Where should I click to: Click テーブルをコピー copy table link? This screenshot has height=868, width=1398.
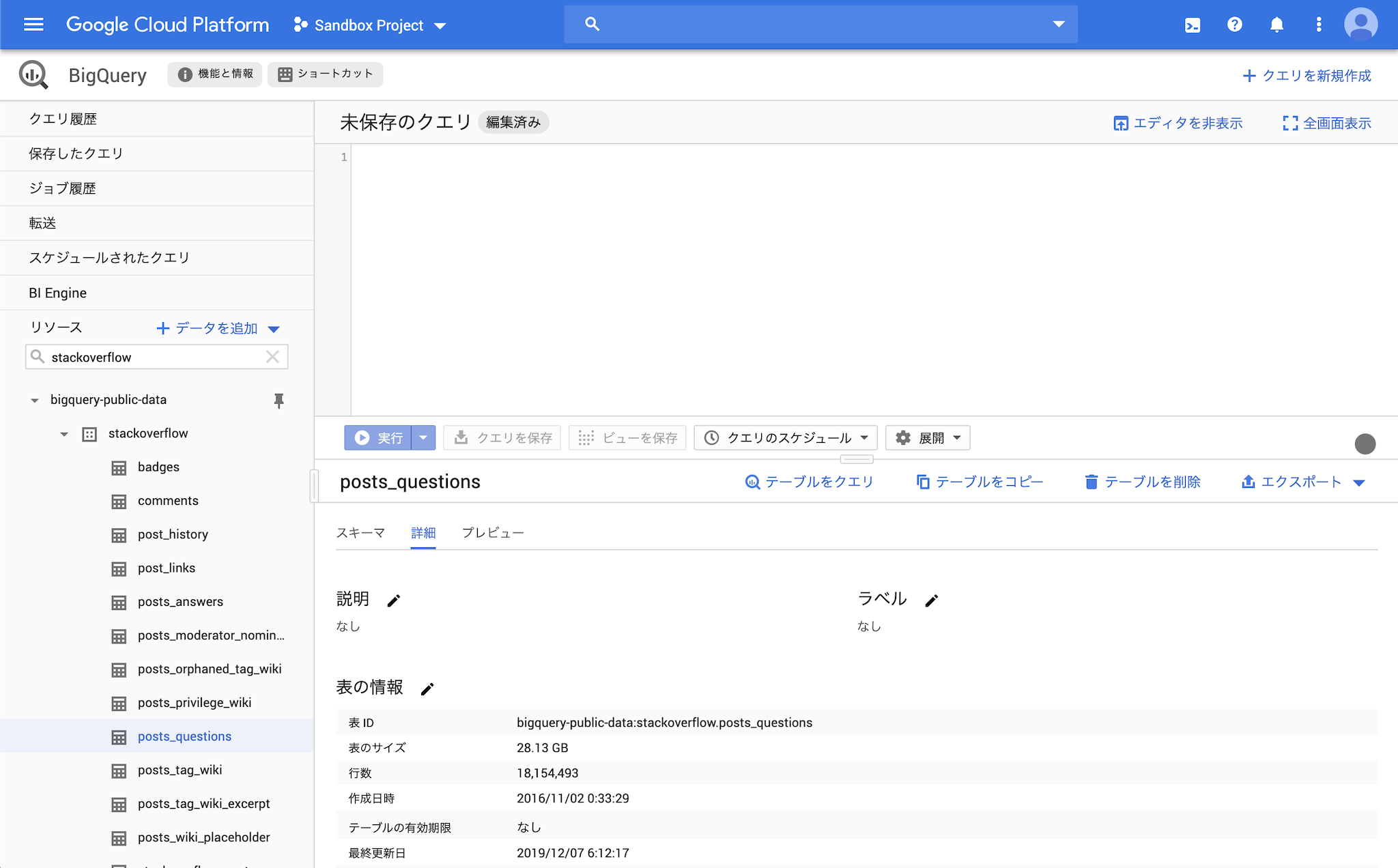980,482
